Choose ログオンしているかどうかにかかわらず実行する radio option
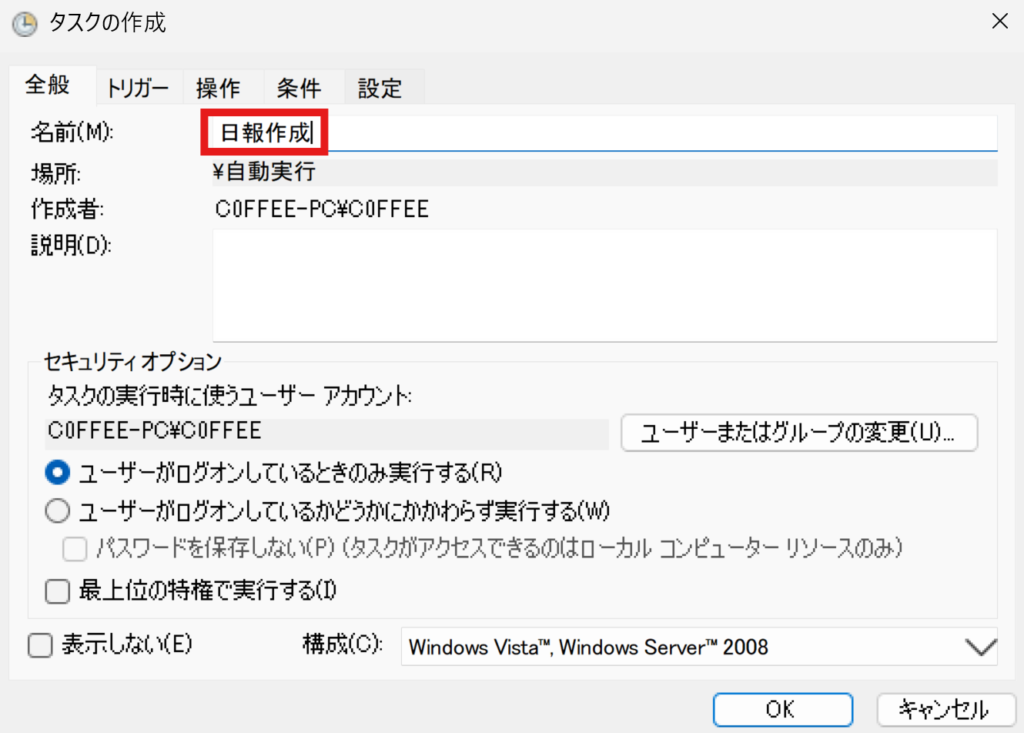 point(59,511)
